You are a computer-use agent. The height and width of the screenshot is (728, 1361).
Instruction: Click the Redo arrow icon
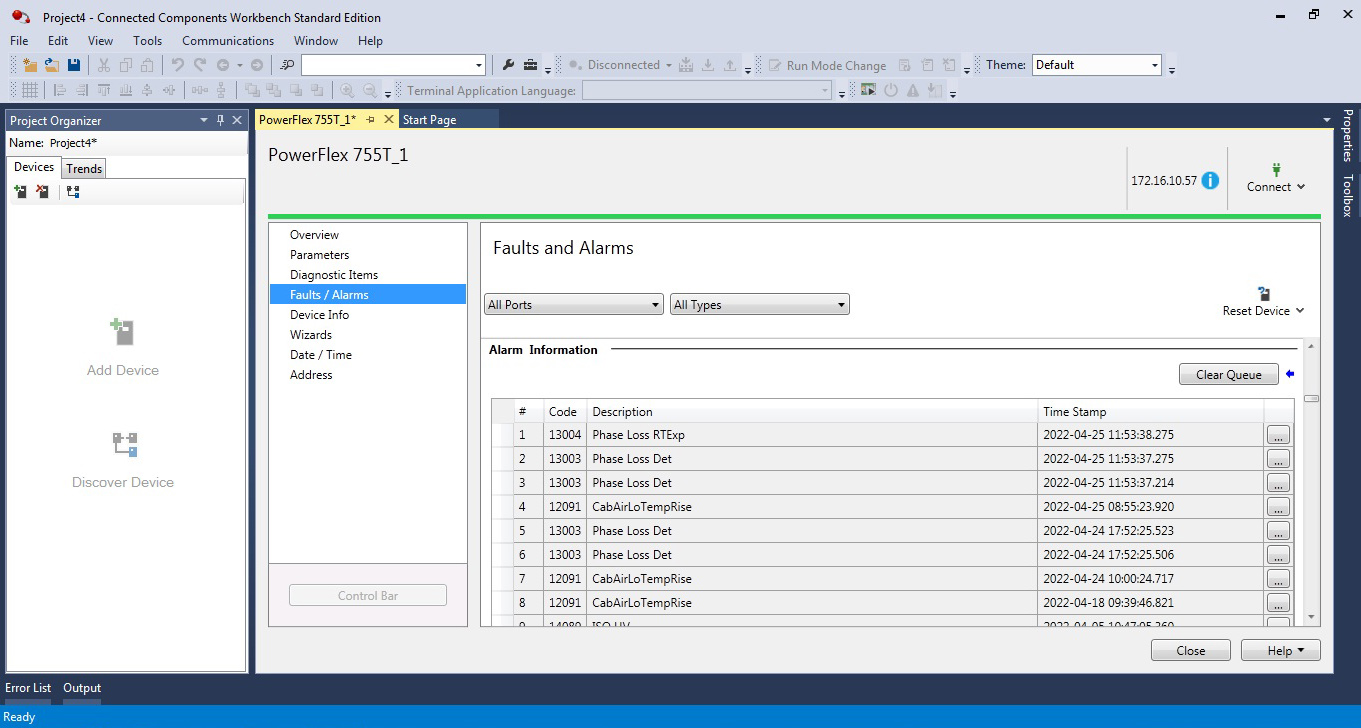click(x=200, y=65)
